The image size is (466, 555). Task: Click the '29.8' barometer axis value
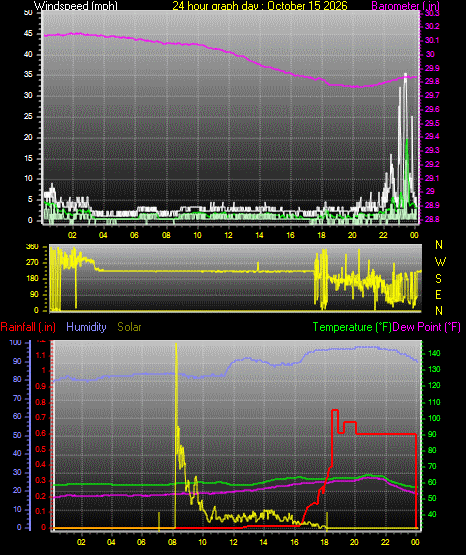pos(432,82)
